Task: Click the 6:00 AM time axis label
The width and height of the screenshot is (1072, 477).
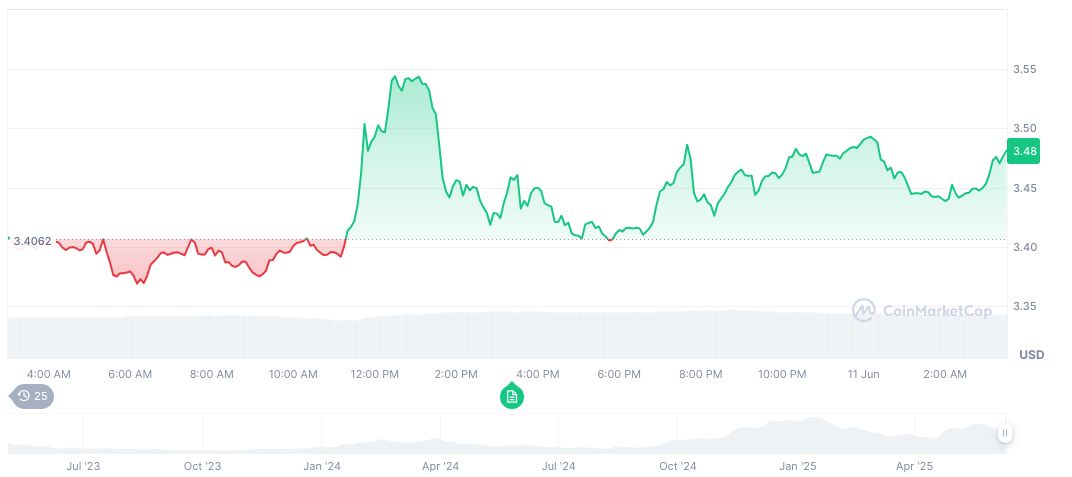Action: (x=130, y=374)
